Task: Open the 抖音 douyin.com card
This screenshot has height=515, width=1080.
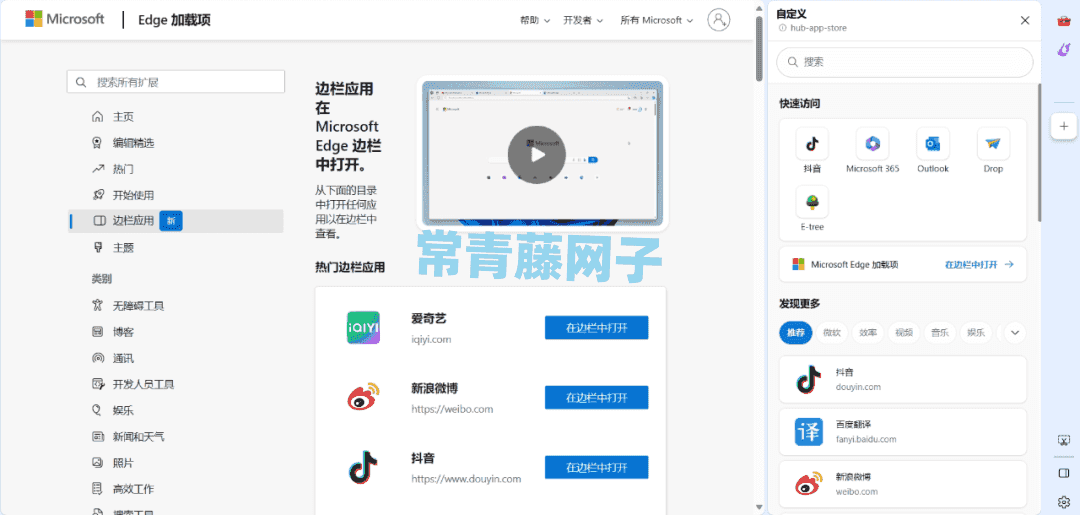Action: [903, 379]
